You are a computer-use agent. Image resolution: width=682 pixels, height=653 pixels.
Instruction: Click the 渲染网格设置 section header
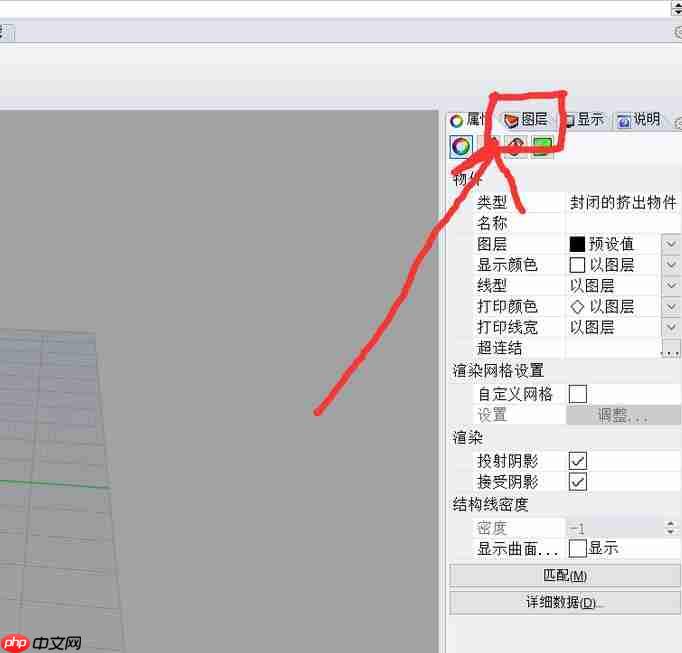pos(498,371)
